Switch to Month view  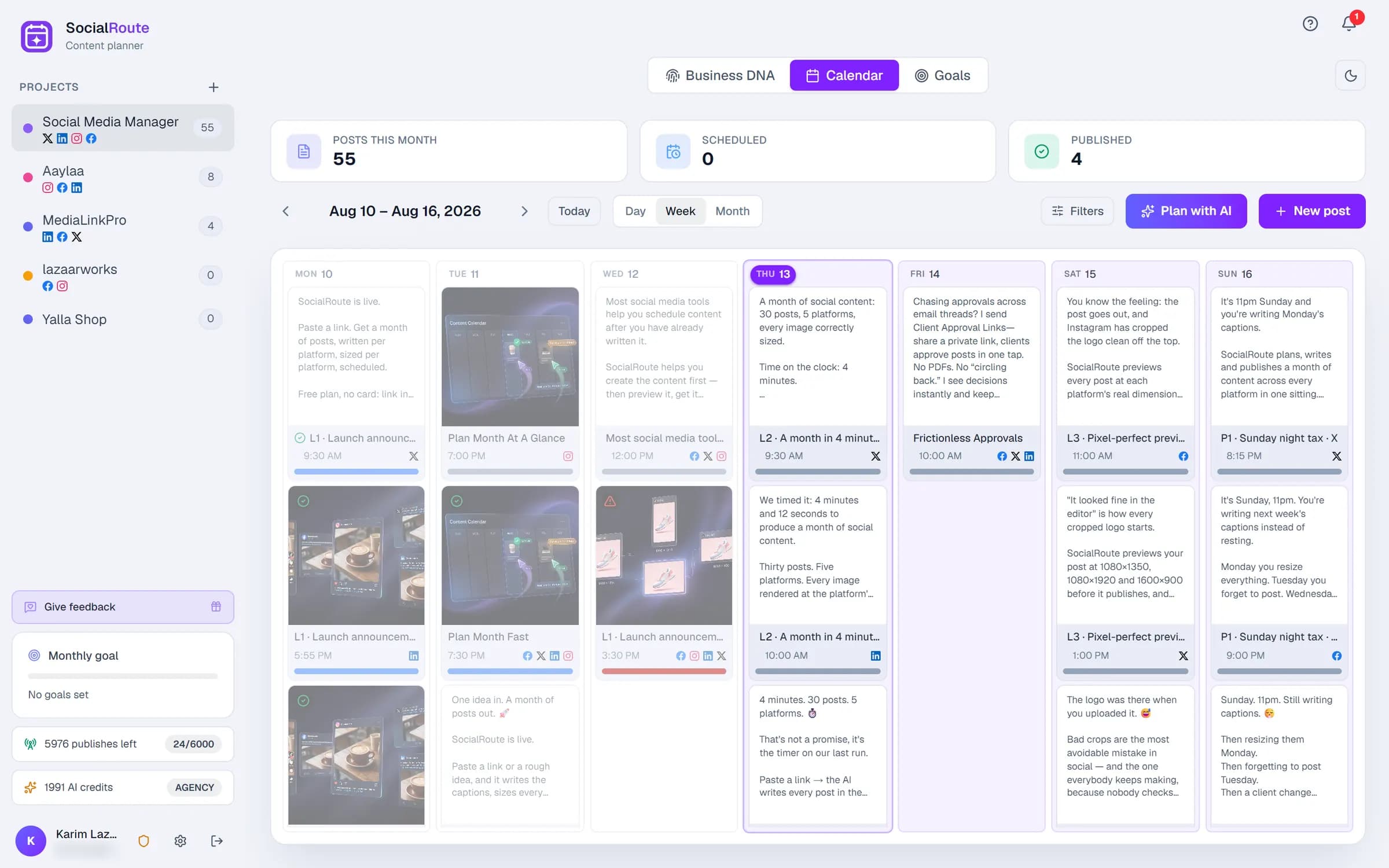pyautogui.click(x=732, y=211)
